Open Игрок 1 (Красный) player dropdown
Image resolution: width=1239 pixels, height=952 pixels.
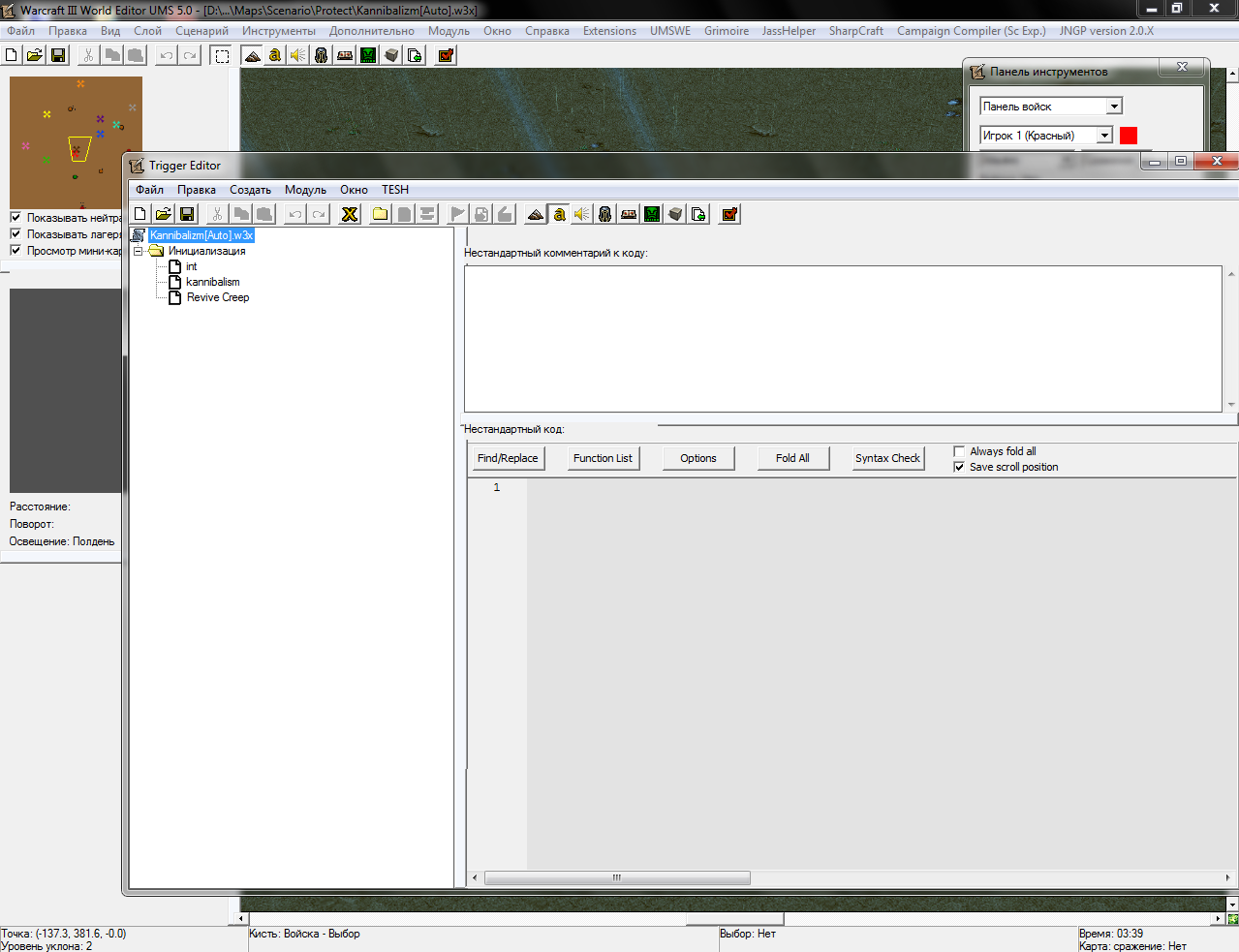[x=1104, y=136]
